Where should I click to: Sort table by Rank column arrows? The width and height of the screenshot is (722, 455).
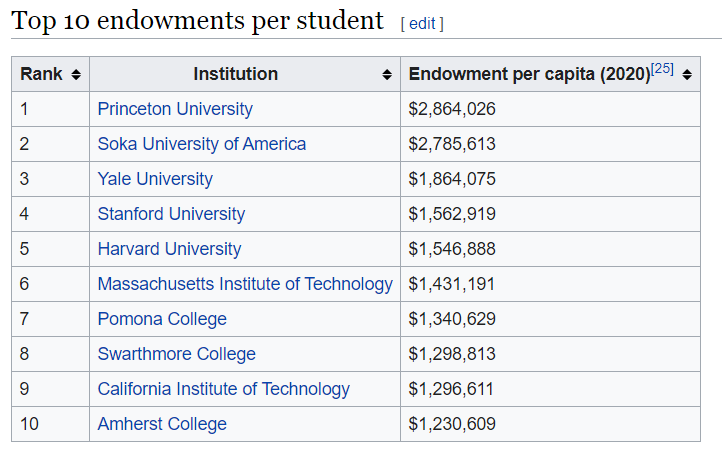coord(76,75)
